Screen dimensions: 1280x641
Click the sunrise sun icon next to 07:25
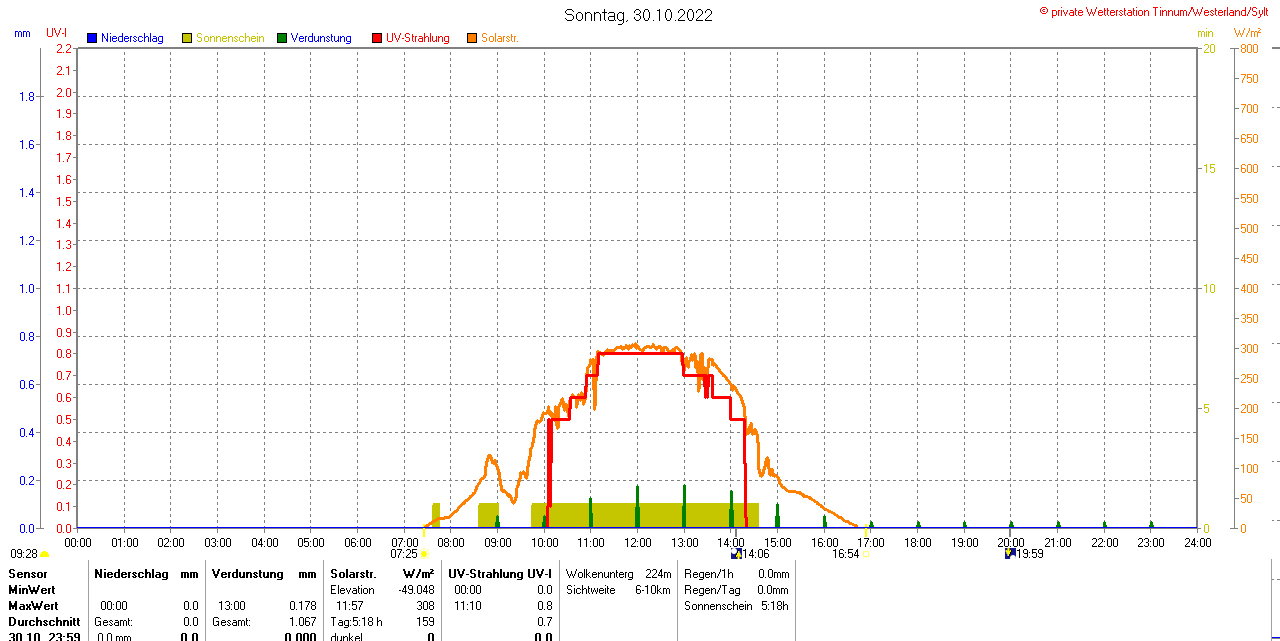(x=424, y=554)
